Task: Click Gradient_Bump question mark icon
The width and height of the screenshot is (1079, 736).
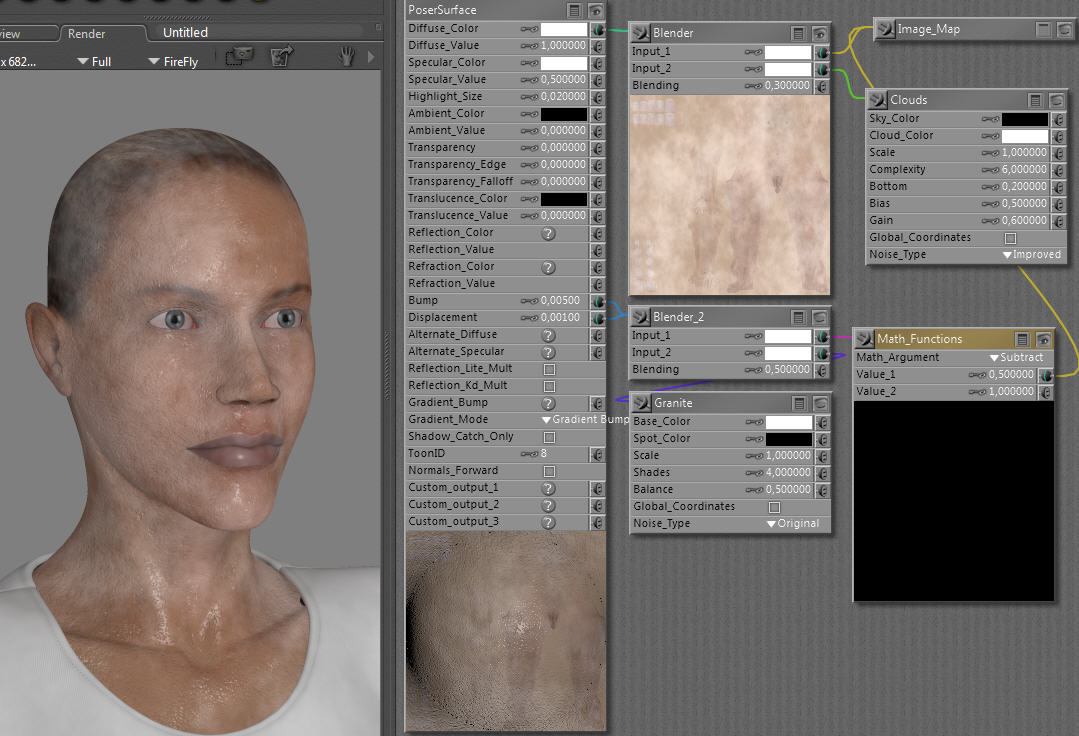Action: point(548,403)
